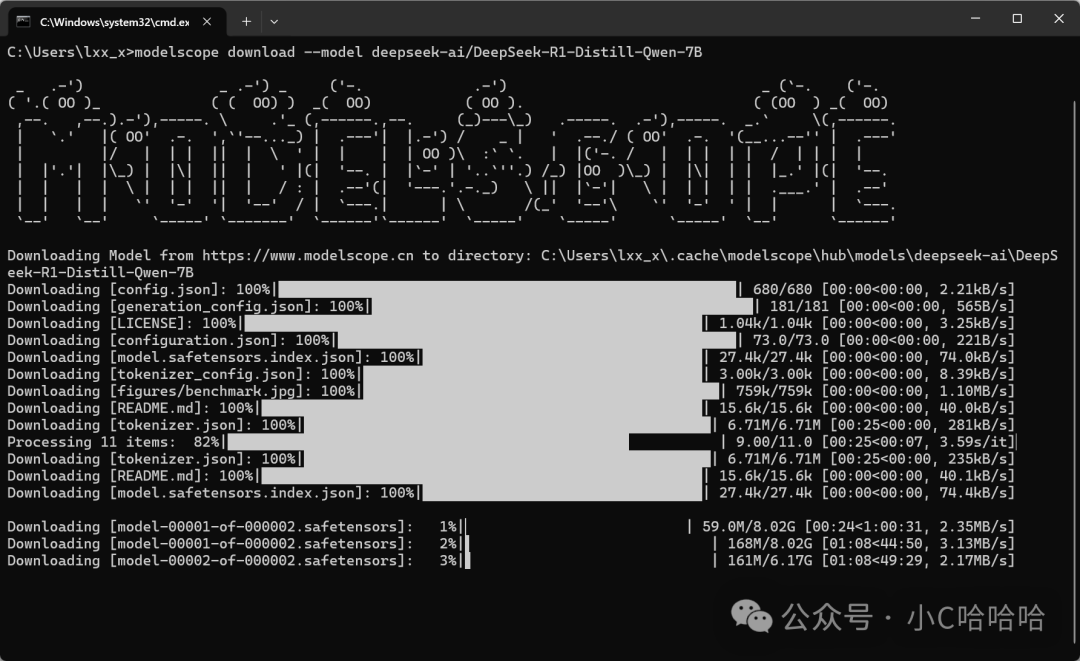Image resolution: width=1080 pixels, height=661 pixels.
Task: Click the '73.0/73.0' configuration.json status
Action: coord(791,340)
